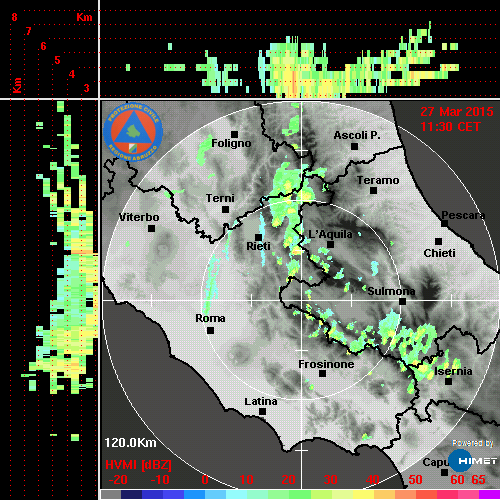
Task: Click the Rieti city marker square
Action: click(x=258, y=237)
